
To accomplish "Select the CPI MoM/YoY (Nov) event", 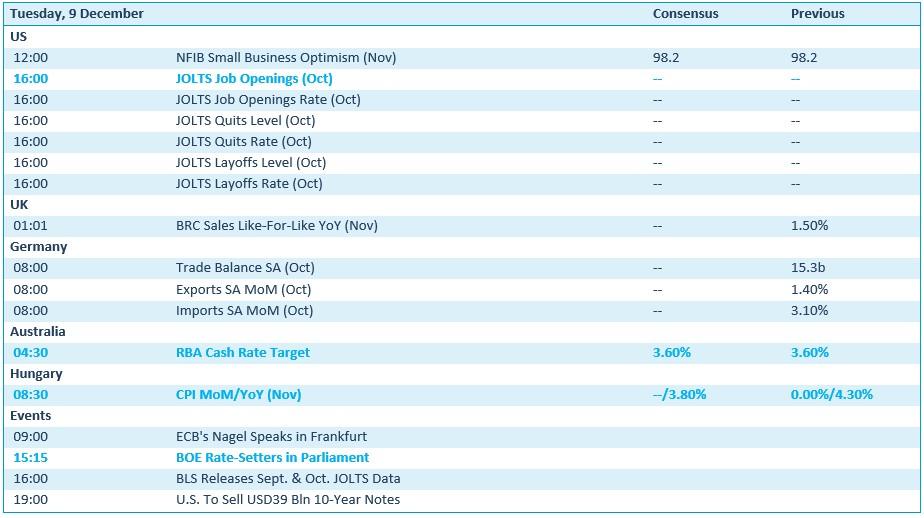I will 238,394.
